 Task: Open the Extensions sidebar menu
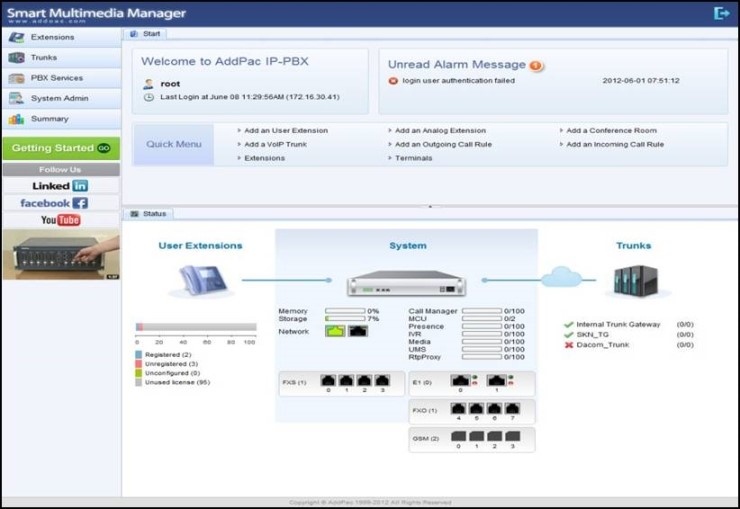(x=61, y=37)
